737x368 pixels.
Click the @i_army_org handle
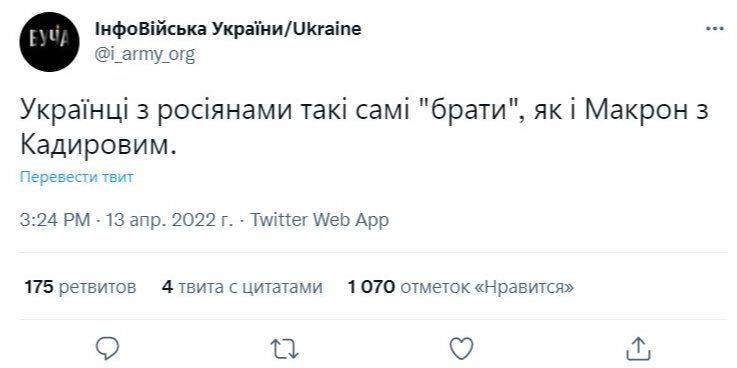click(x=144, y=55)
